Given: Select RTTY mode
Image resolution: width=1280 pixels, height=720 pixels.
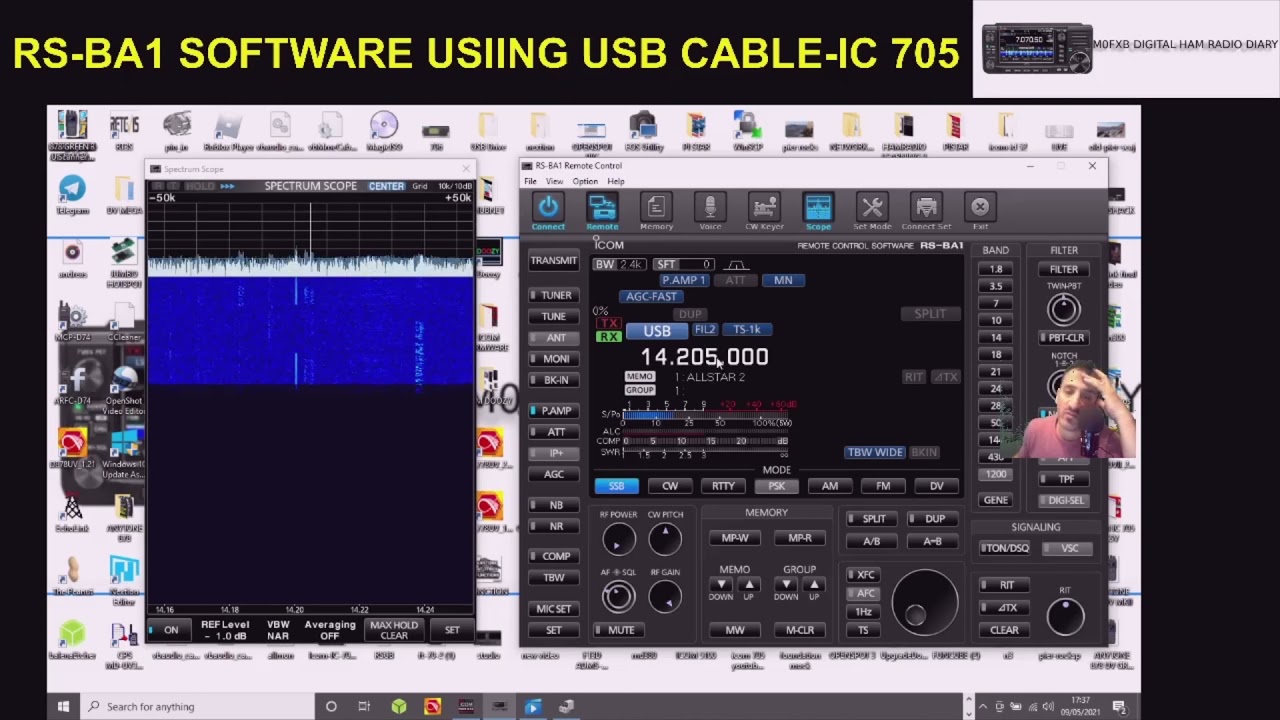Looking at the screenshot, I should 723,486.
